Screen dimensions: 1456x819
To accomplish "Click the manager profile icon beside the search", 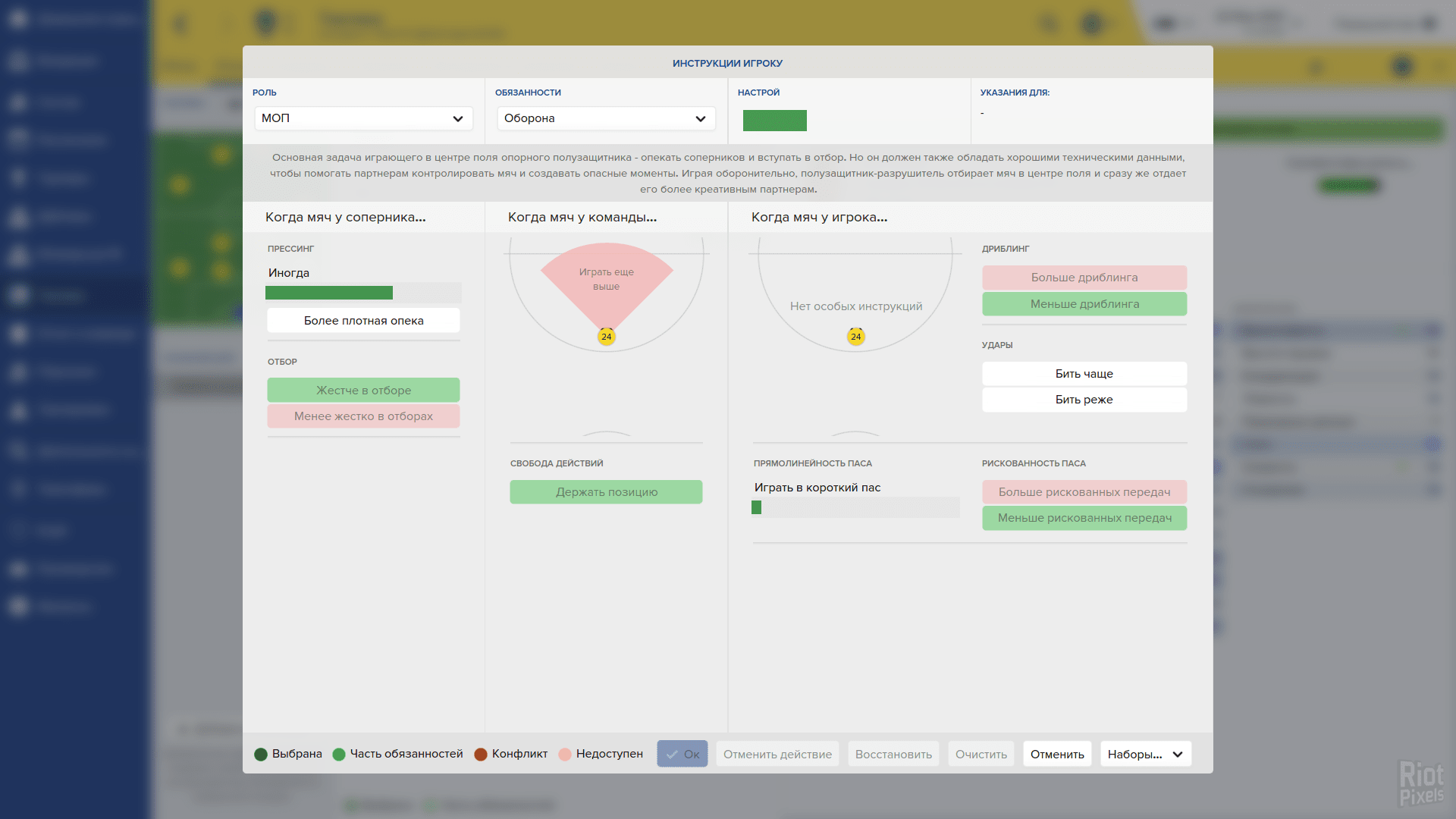I will [x=1092, y=24].
